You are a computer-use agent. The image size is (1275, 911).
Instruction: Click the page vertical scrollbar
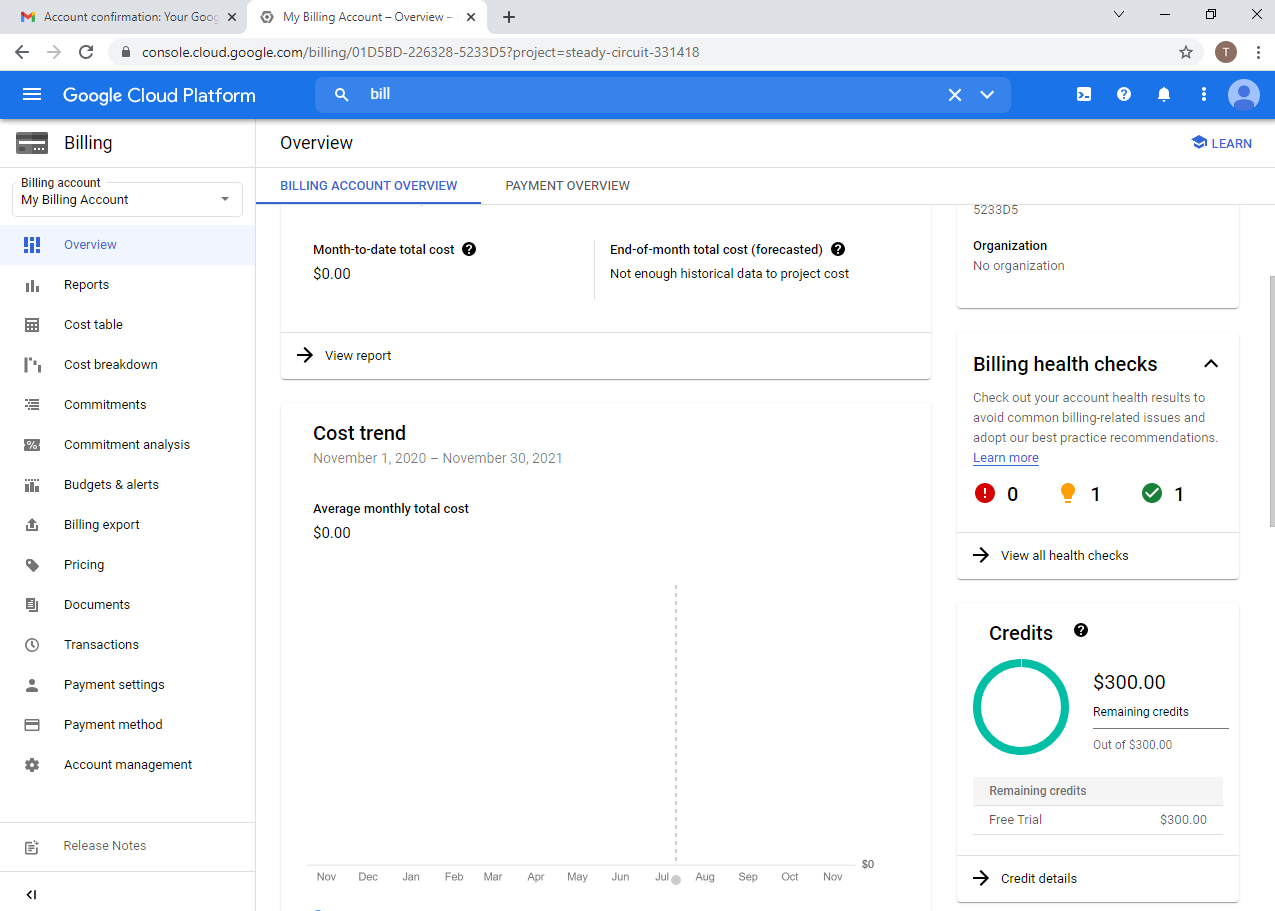[1270, 400]
